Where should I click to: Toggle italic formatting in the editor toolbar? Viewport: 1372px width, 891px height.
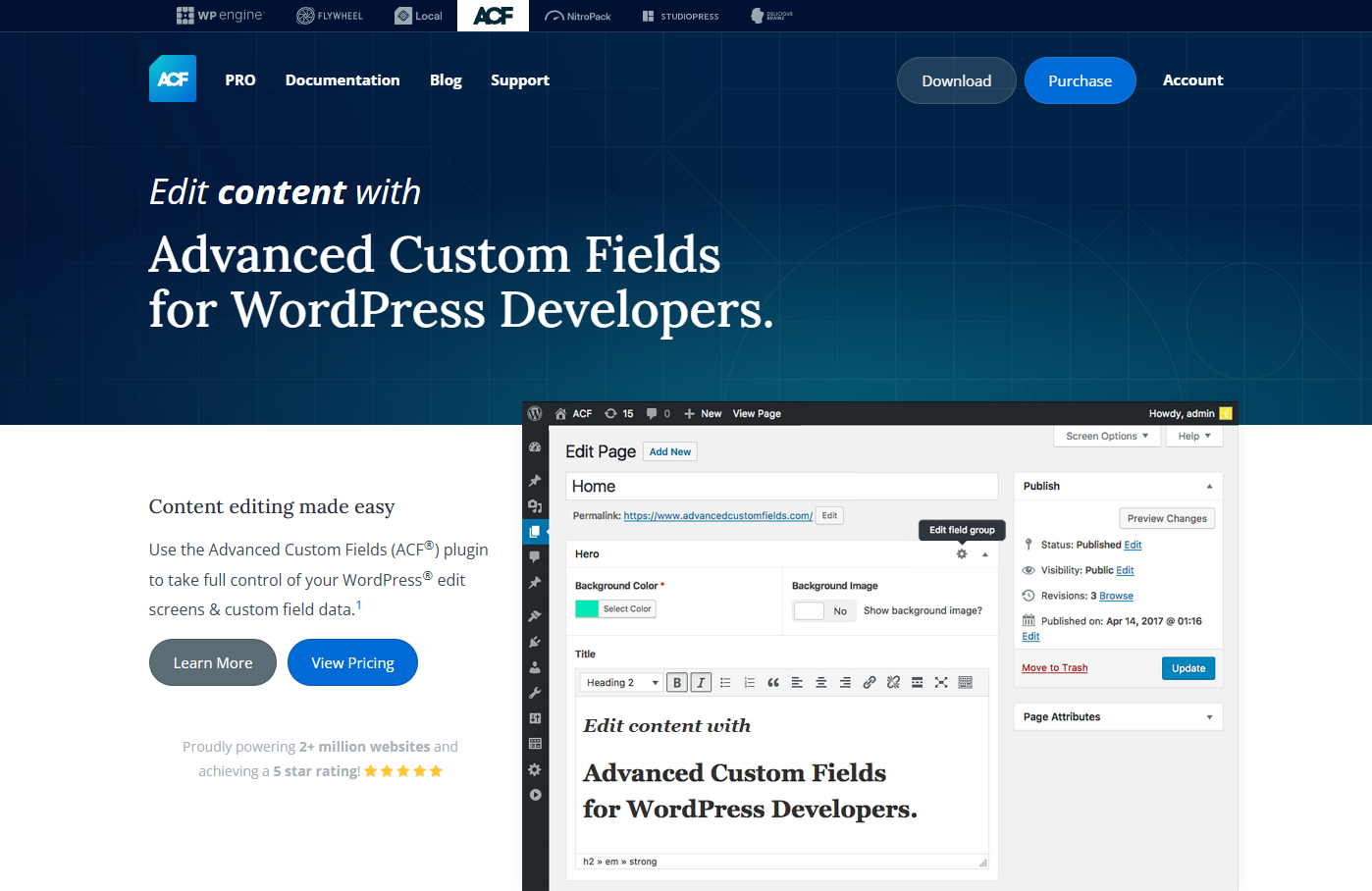click(x=701, y=682)
